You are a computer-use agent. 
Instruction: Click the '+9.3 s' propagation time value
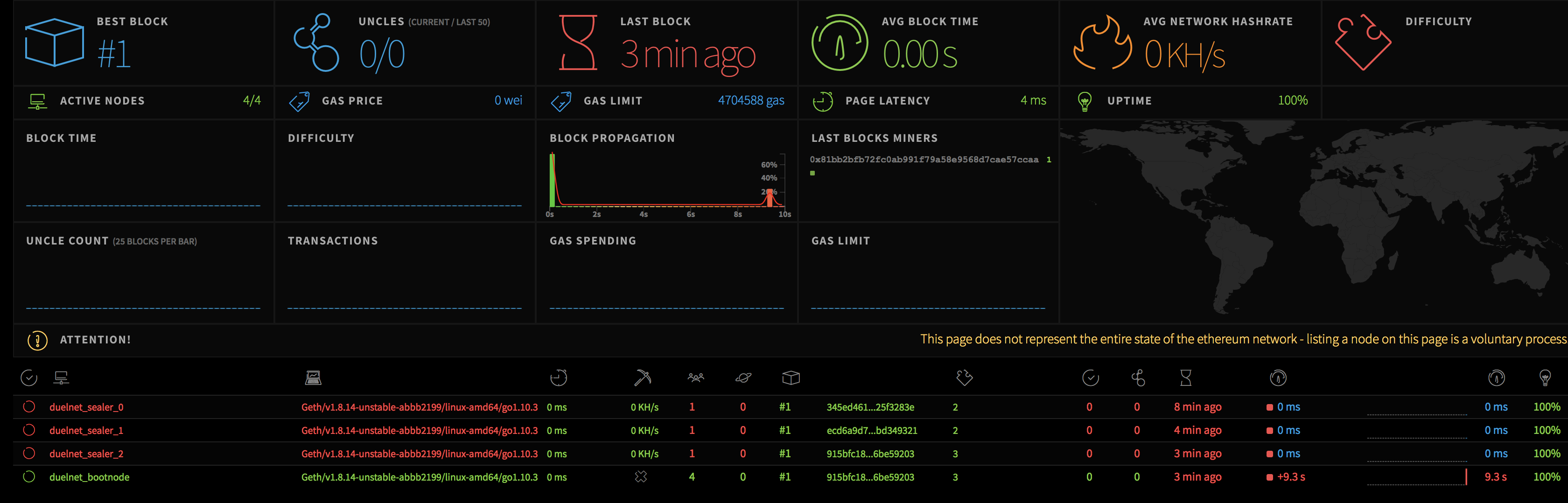pyautogui.click(x=1291, y=477)
